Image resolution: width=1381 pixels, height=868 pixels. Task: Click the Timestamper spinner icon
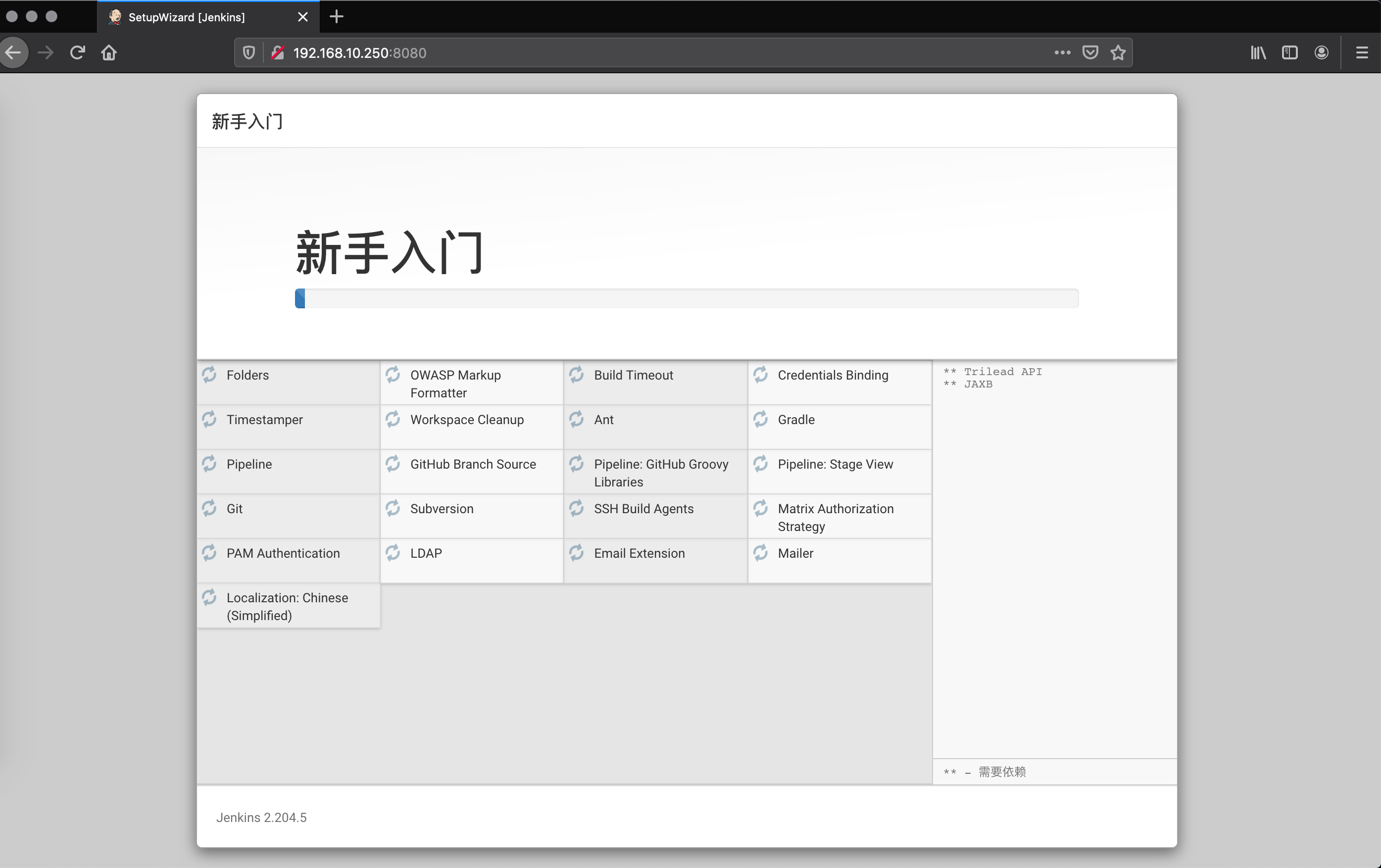pyautogui.click(x=209, y=419)
